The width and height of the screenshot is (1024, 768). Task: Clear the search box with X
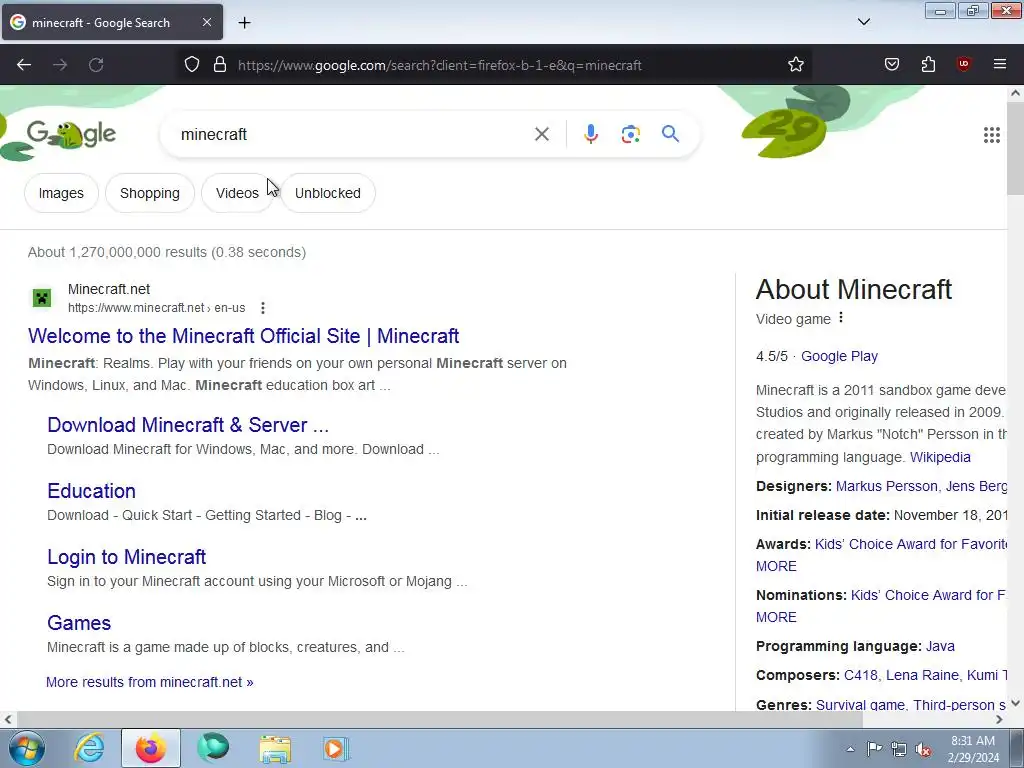pos(541,134)
